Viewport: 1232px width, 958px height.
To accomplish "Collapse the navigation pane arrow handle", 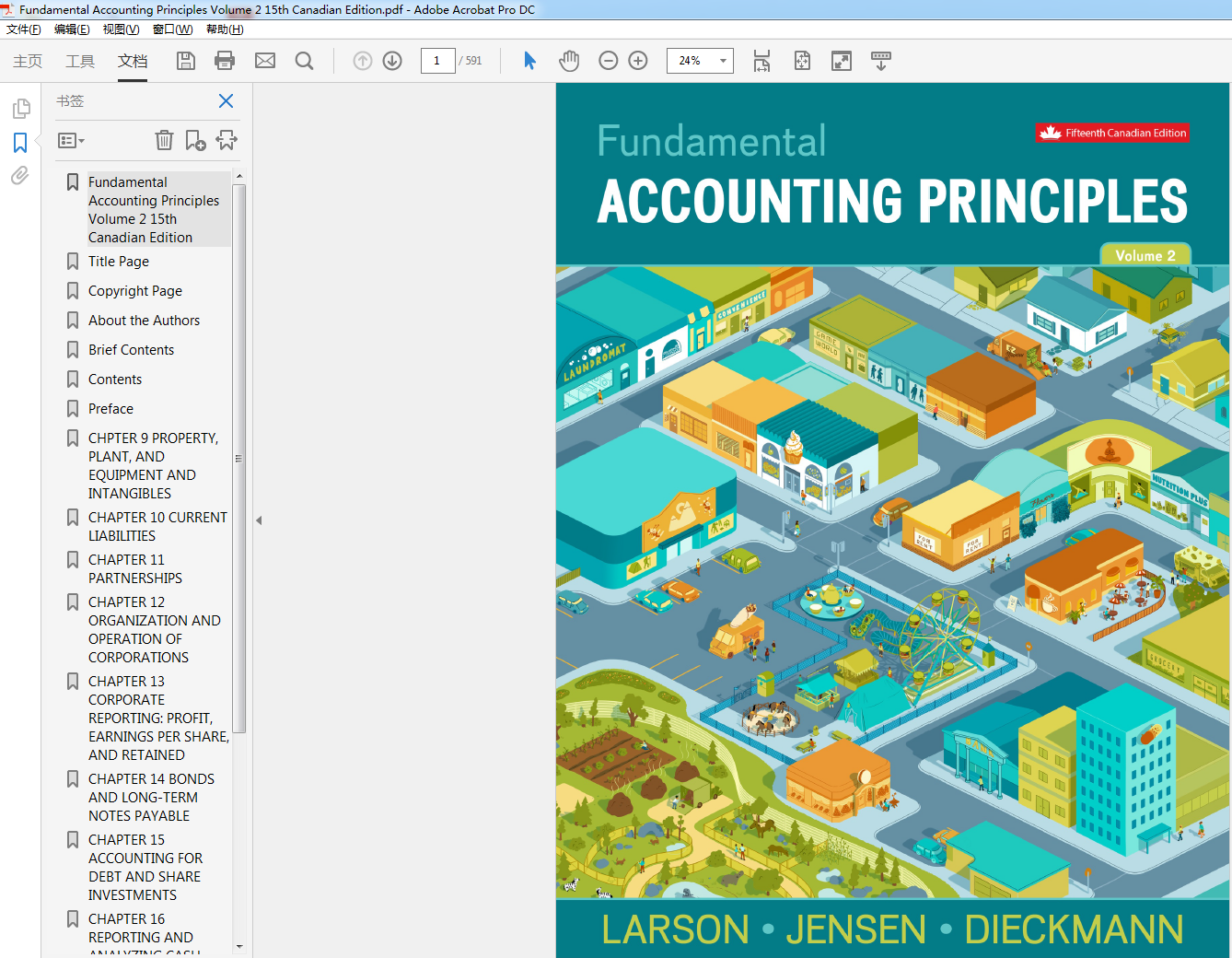I will click(x=259, y=520).
